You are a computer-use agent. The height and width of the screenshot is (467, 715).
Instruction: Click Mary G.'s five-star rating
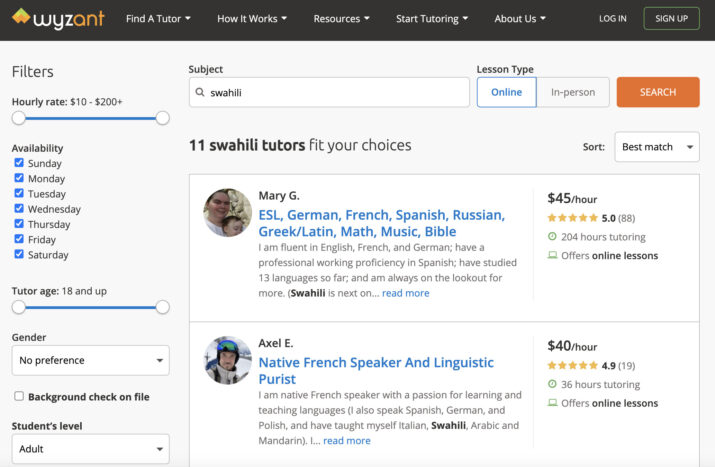point(572,218)
